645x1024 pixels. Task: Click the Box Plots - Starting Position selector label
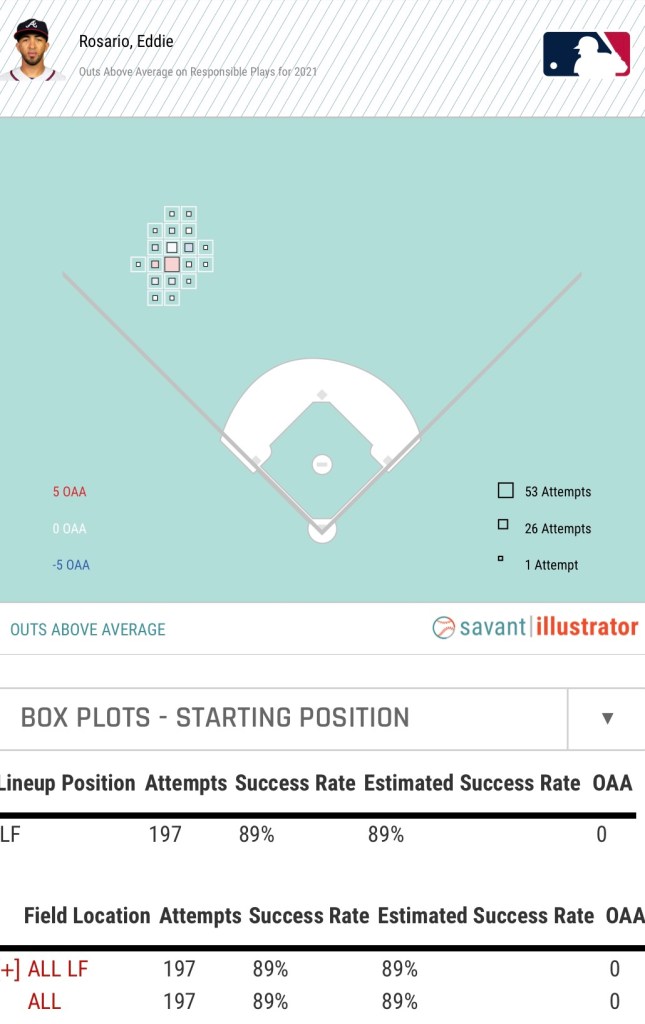point(215,718)
